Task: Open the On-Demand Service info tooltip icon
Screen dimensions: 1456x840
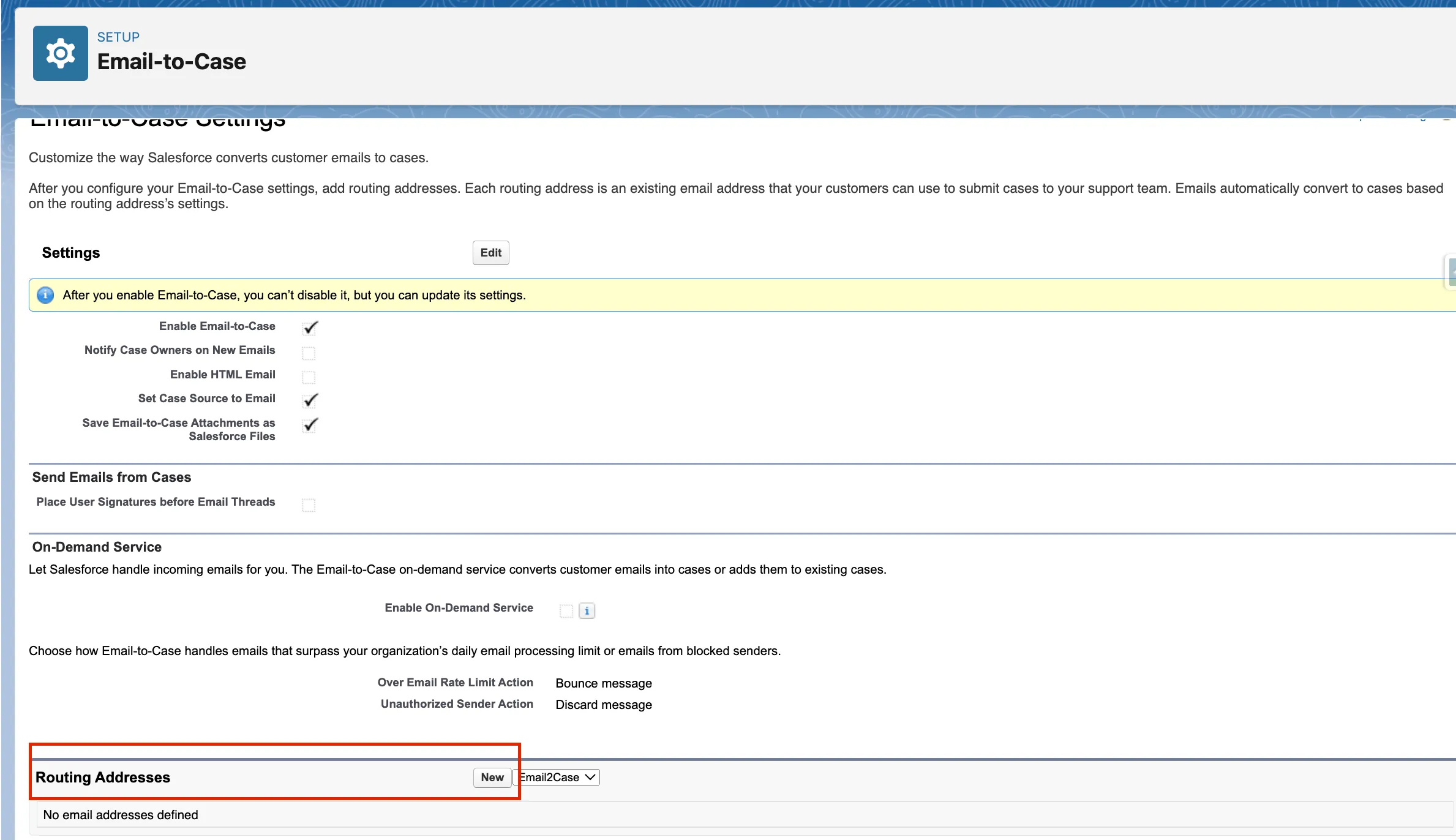Action: coord(587,610)
